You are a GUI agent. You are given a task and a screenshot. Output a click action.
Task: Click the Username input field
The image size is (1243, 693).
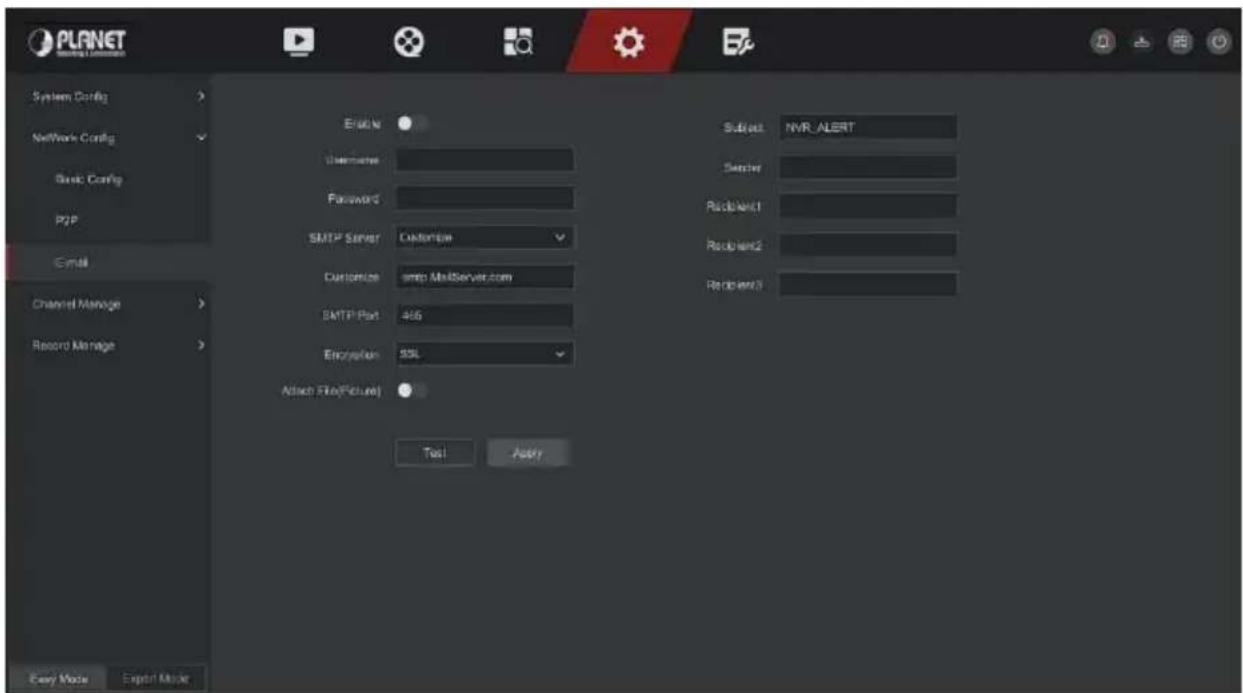485,160
